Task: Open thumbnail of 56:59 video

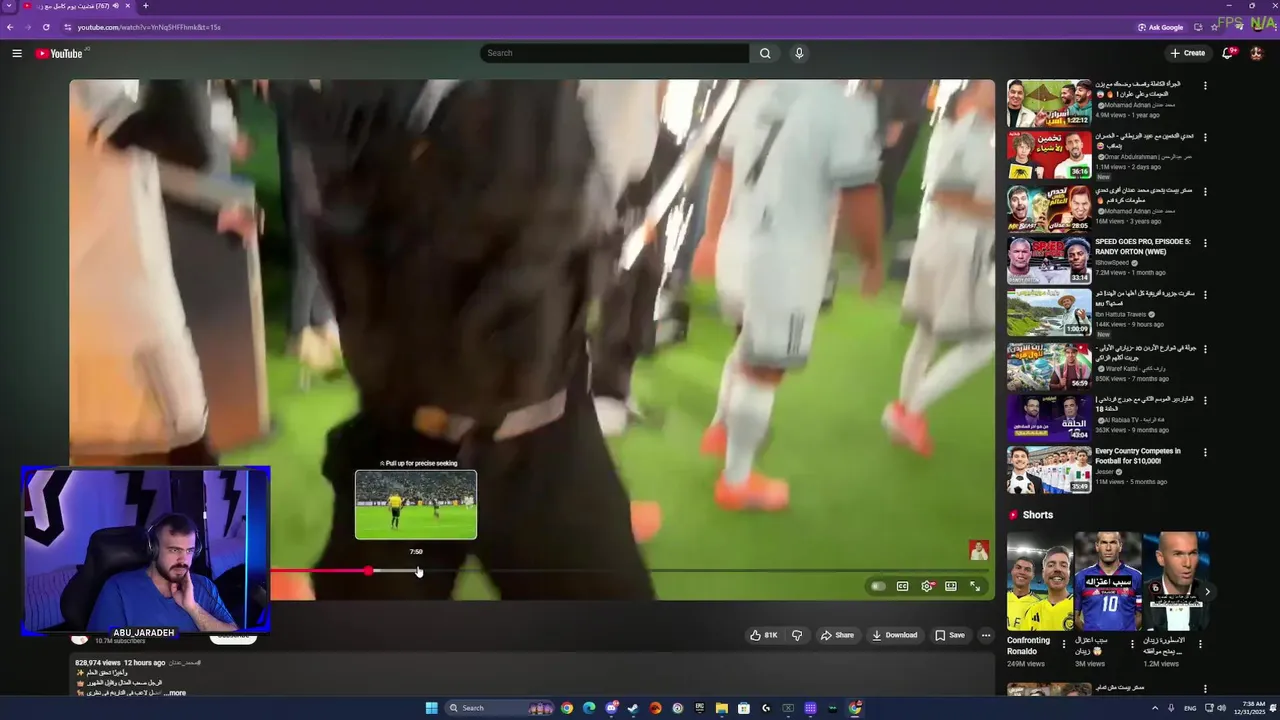Action: coord(1049,366)
